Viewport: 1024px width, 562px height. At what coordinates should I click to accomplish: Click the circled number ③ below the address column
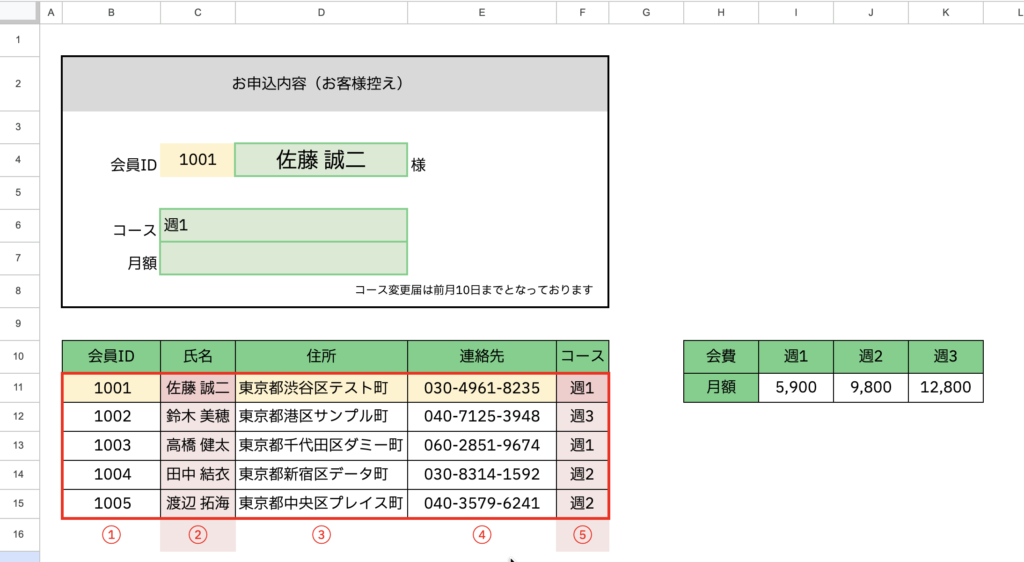point(321,535)
